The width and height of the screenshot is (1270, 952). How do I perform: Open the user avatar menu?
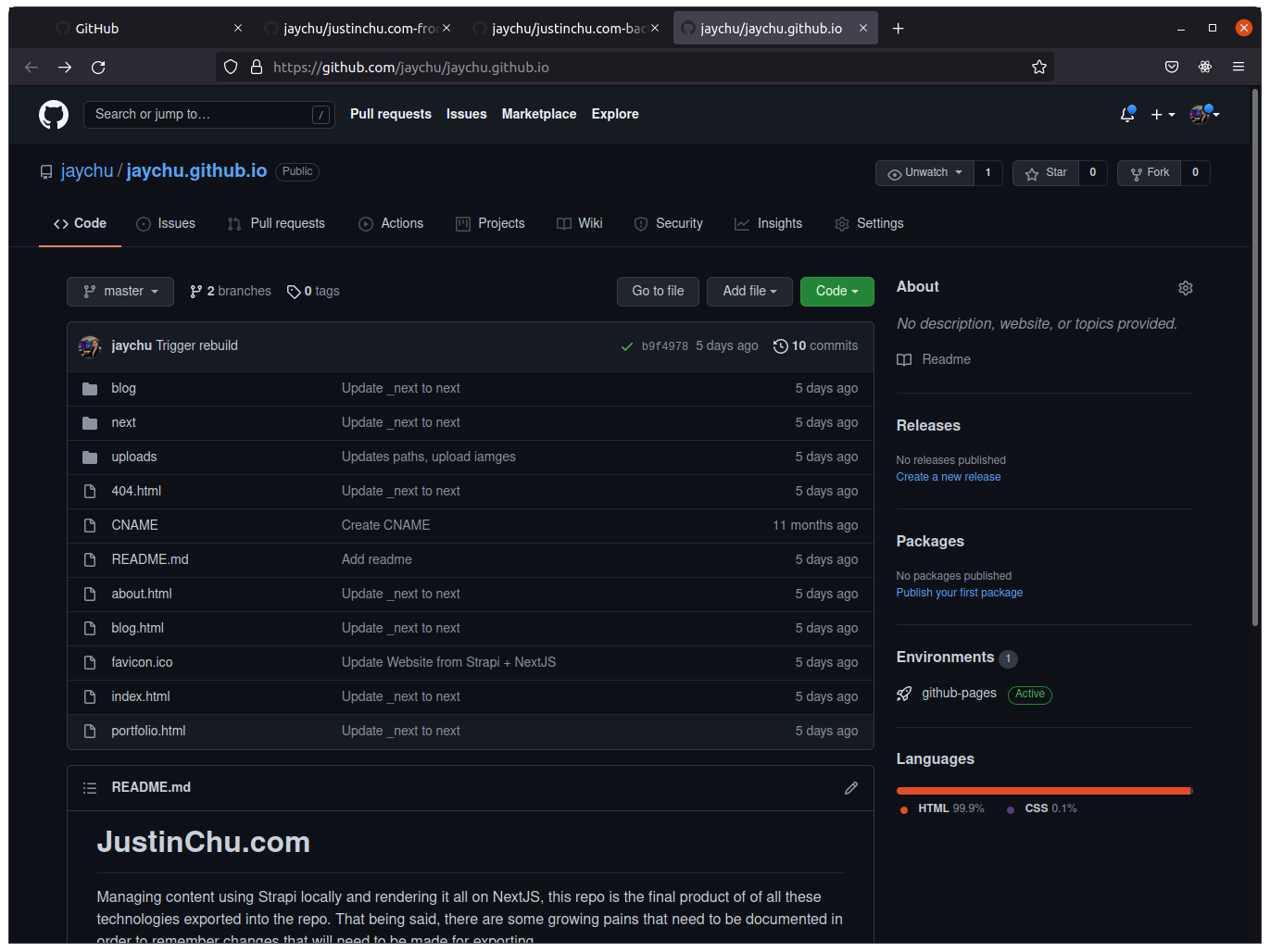[1204, 114]
